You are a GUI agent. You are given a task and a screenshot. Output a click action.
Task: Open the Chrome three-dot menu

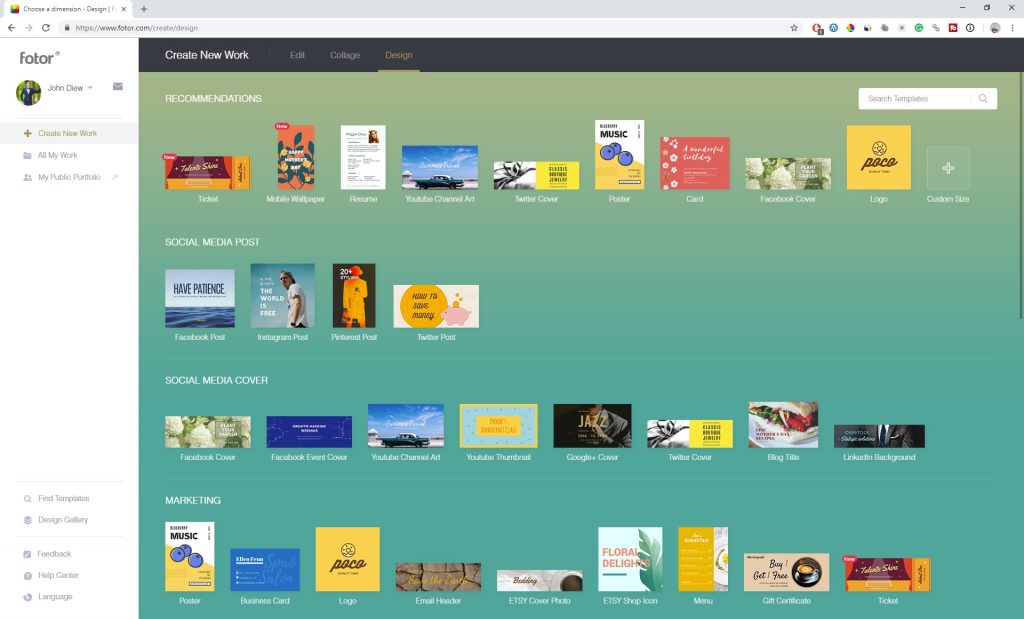[x=1013, y=28]
